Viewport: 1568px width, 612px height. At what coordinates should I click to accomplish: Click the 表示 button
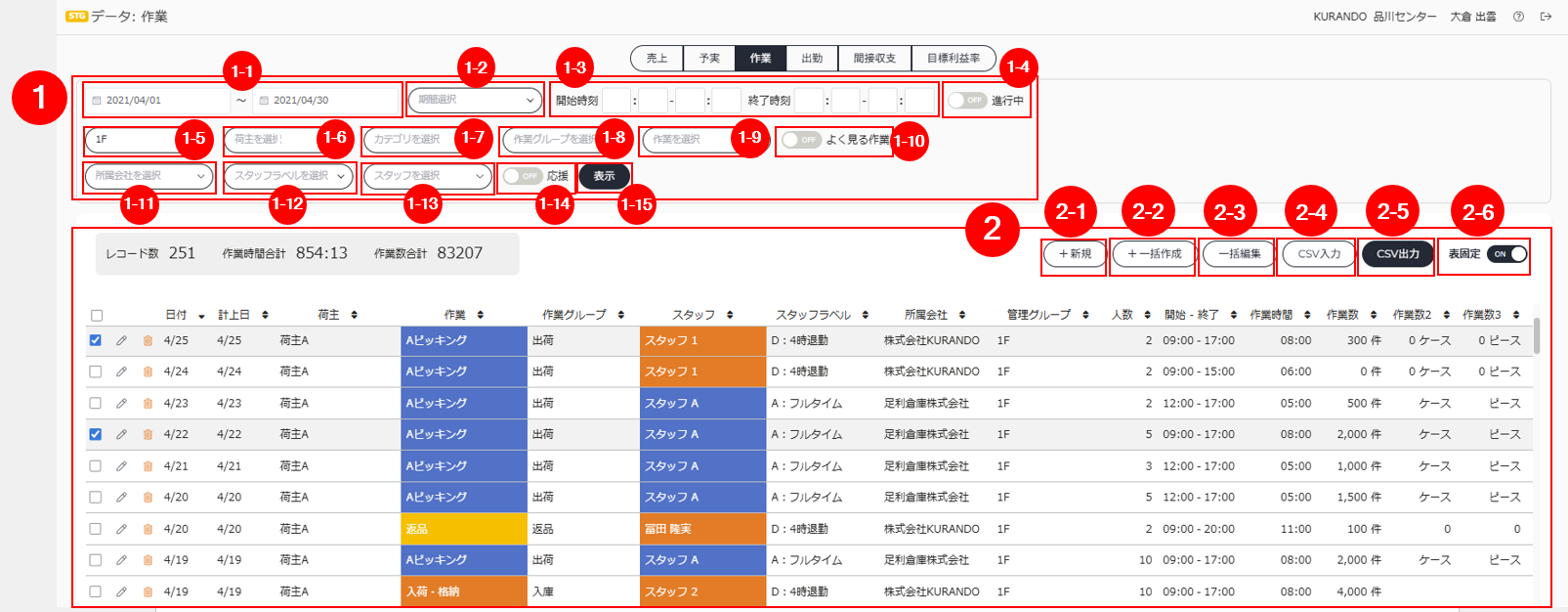604,176
